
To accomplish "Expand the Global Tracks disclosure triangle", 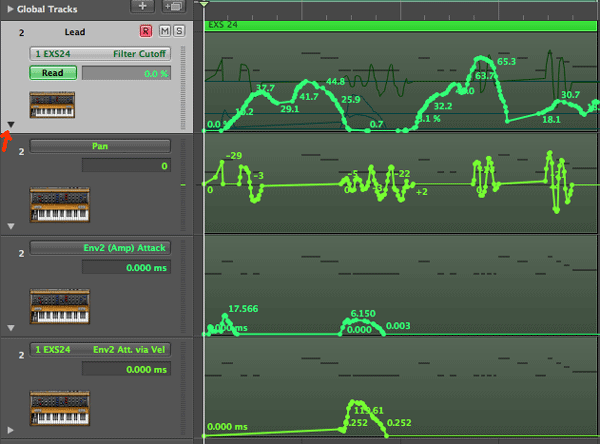I will [9, 7].
